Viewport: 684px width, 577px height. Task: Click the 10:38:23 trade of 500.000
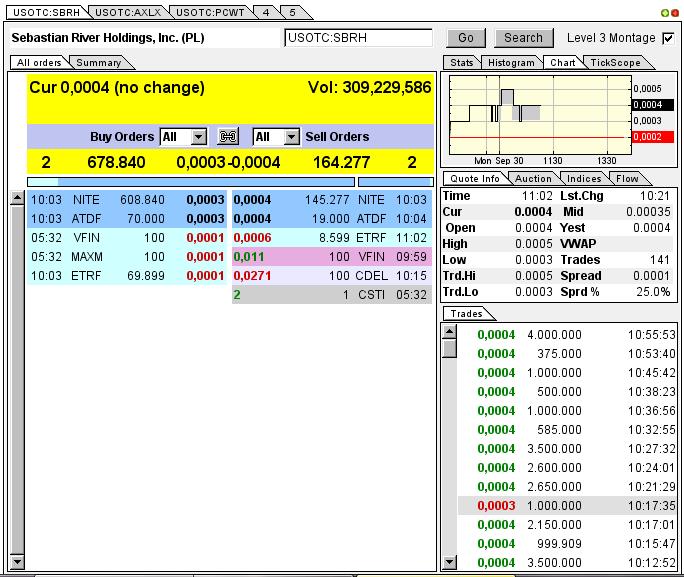coord(567,392)
